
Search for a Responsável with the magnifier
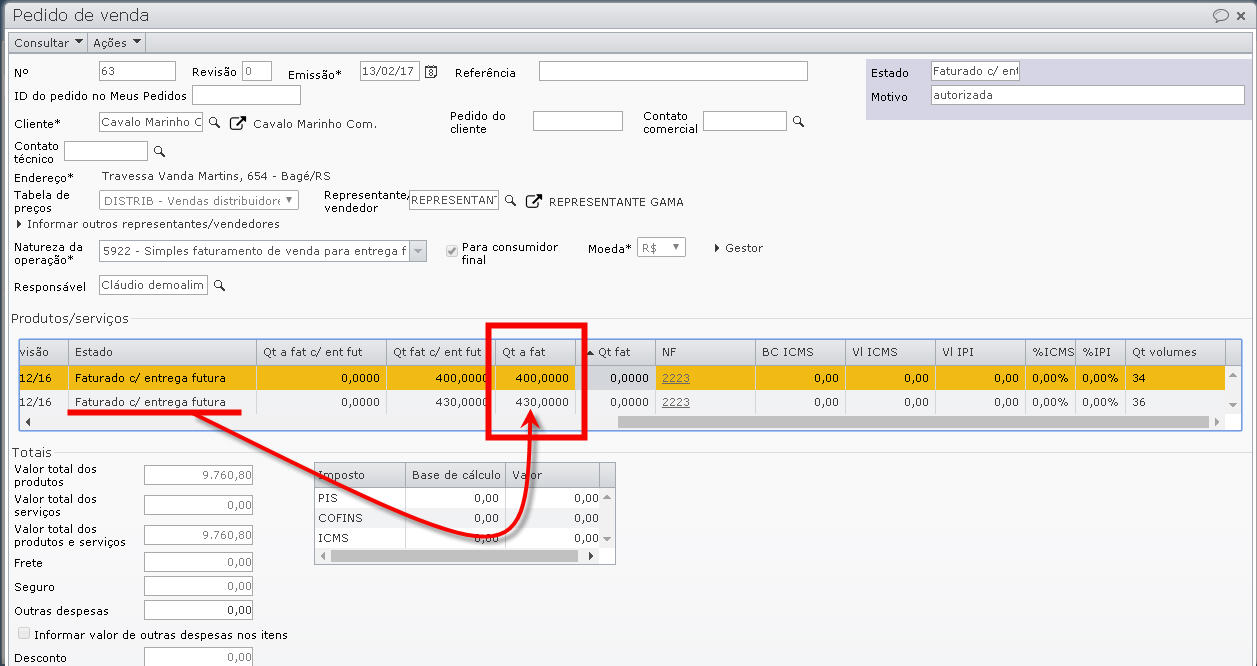point(219,286)
